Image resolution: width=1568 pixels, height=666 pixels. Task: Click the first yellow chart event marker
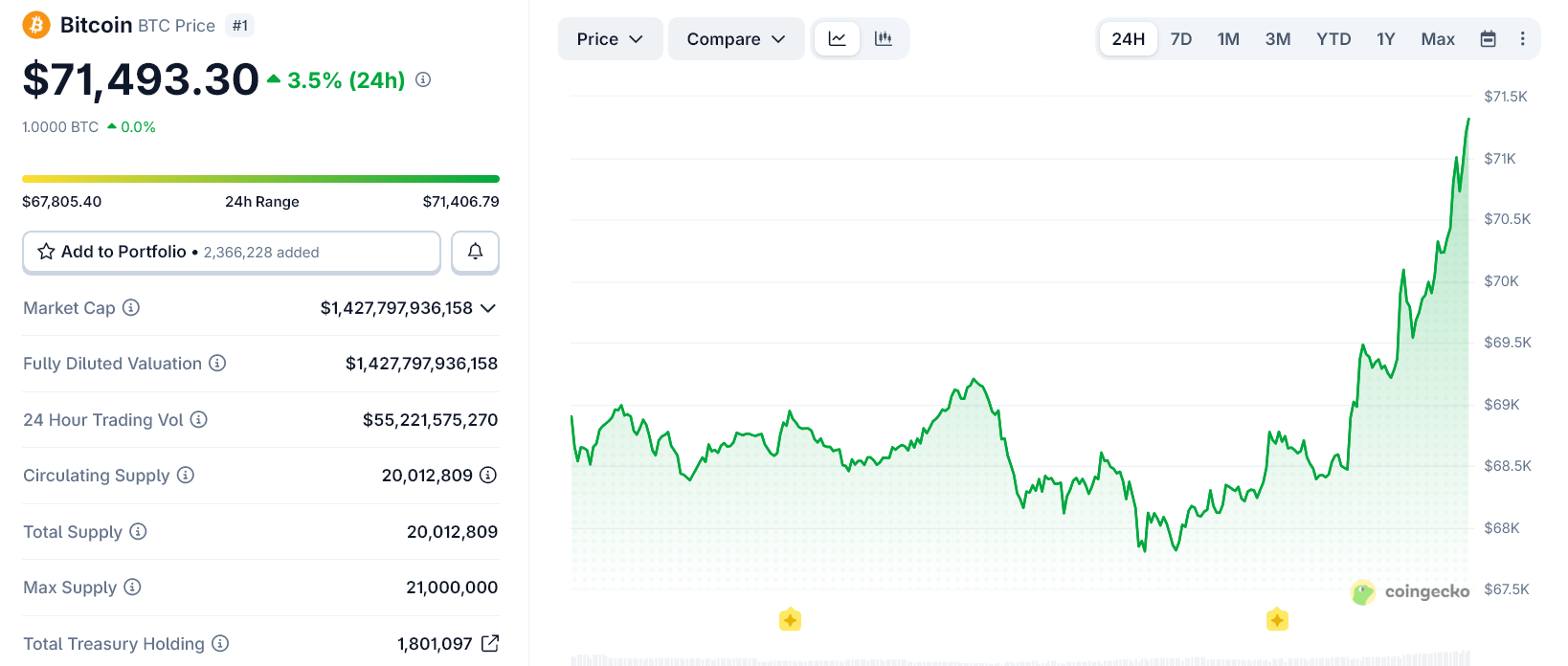point(790,619)
